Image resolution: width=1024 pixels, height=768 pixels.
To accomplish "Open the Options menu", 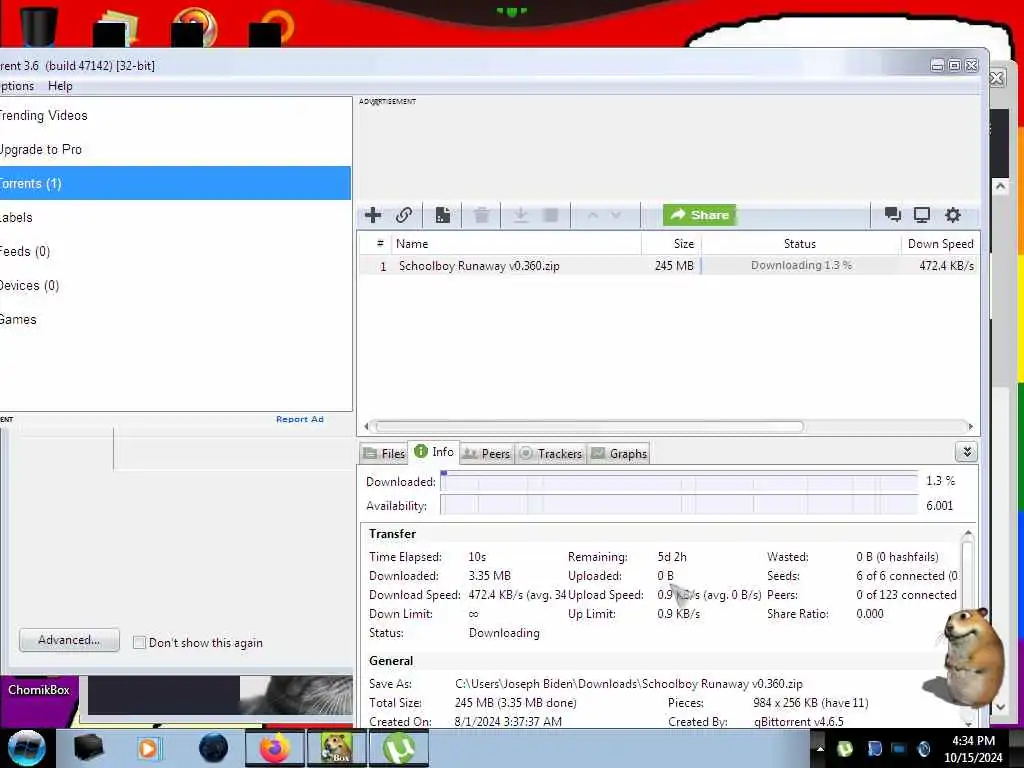I will [16, 86].
